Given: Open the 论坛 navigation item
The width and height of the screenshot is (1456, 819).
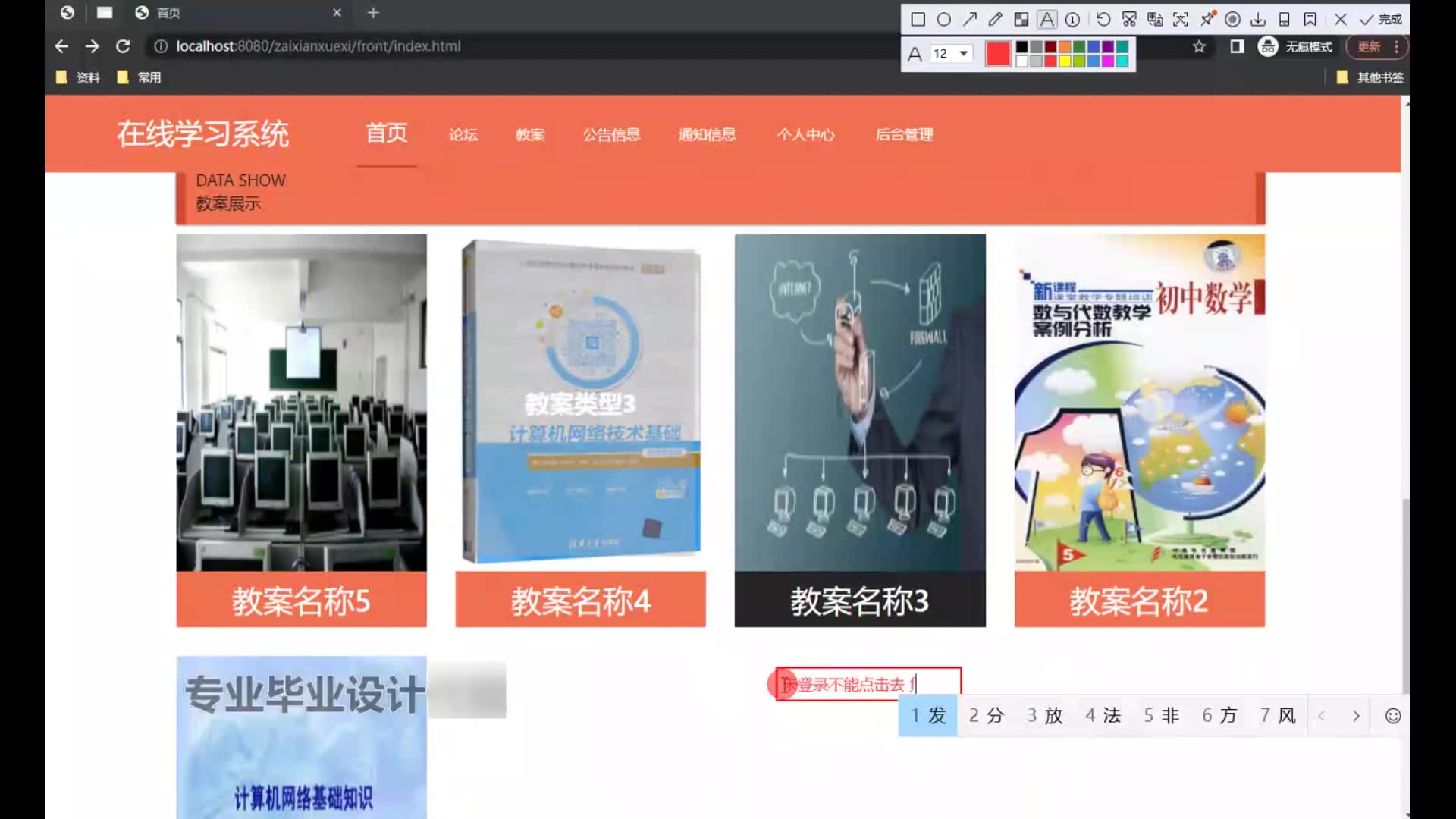Looking at the screenshot, I should [463, 135].
